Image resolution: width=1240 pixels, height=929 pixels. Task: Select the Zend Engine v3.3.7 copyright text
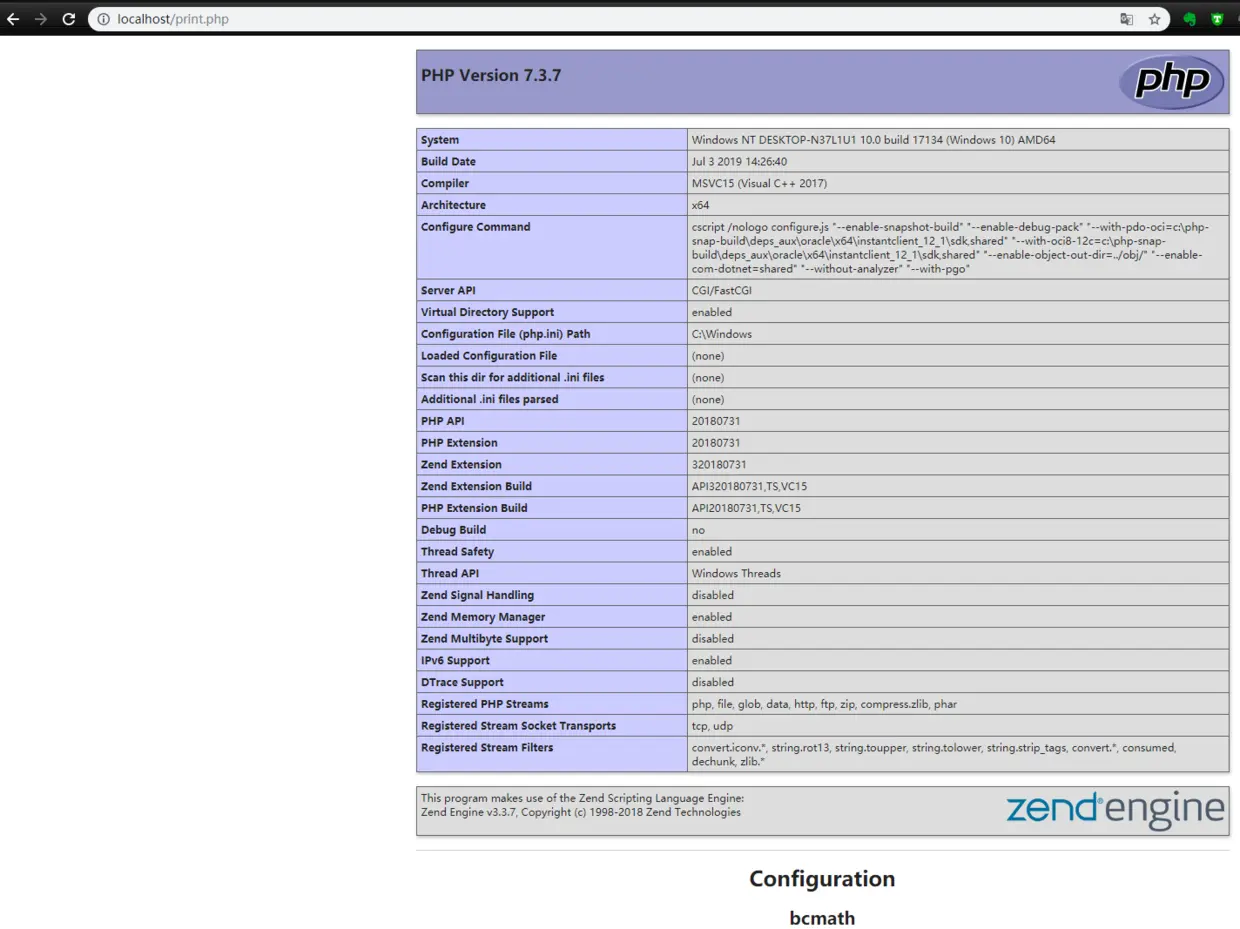coord(581,812)
